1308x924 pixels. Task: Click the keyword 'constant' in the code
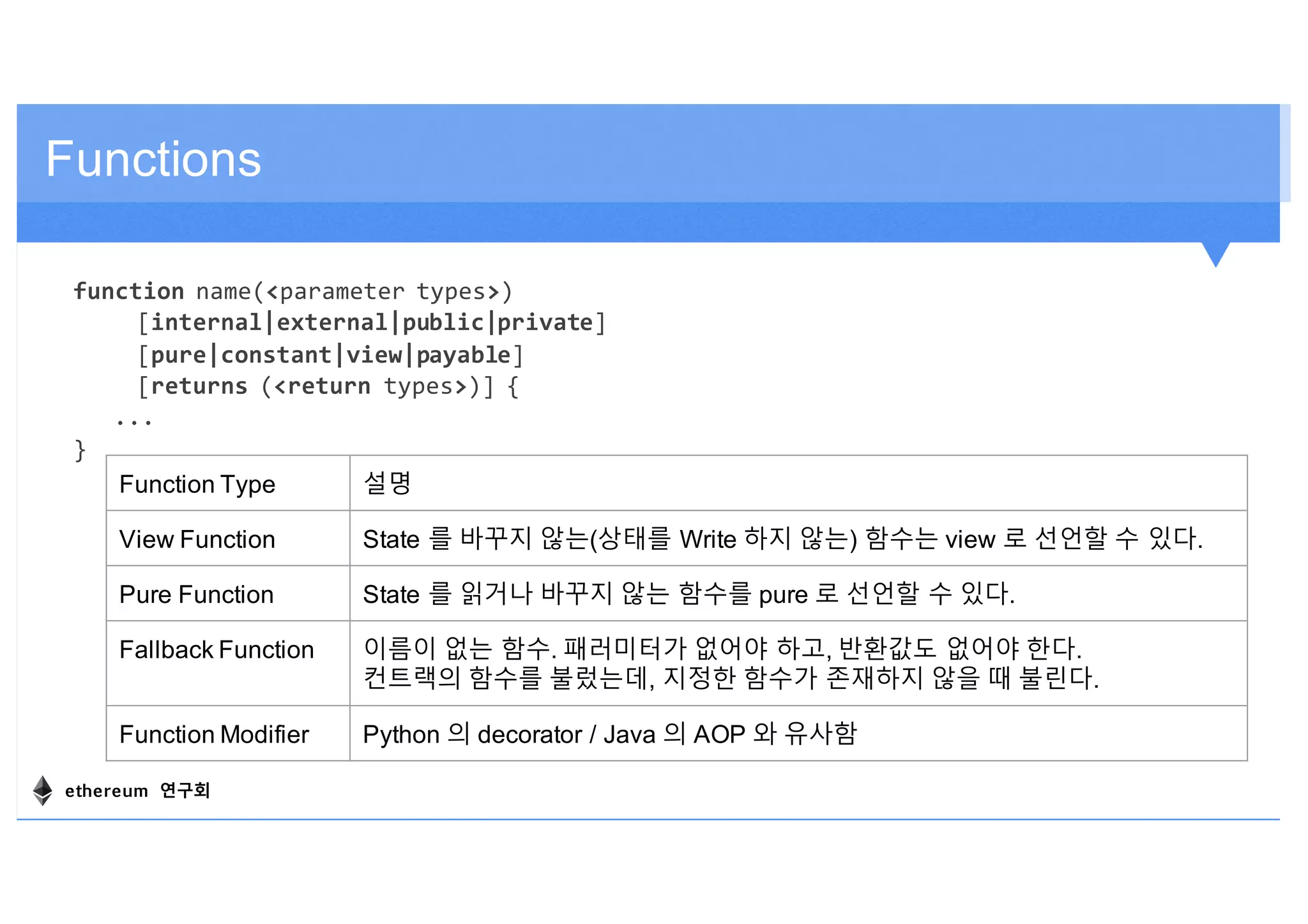[x=276, y=354]
